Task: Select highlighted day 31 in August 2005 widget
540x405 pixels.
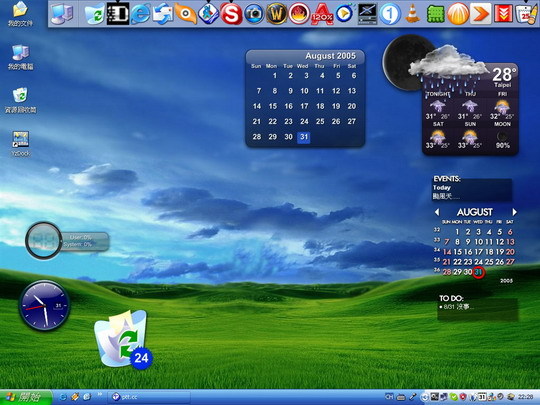Action: [303, 137]
